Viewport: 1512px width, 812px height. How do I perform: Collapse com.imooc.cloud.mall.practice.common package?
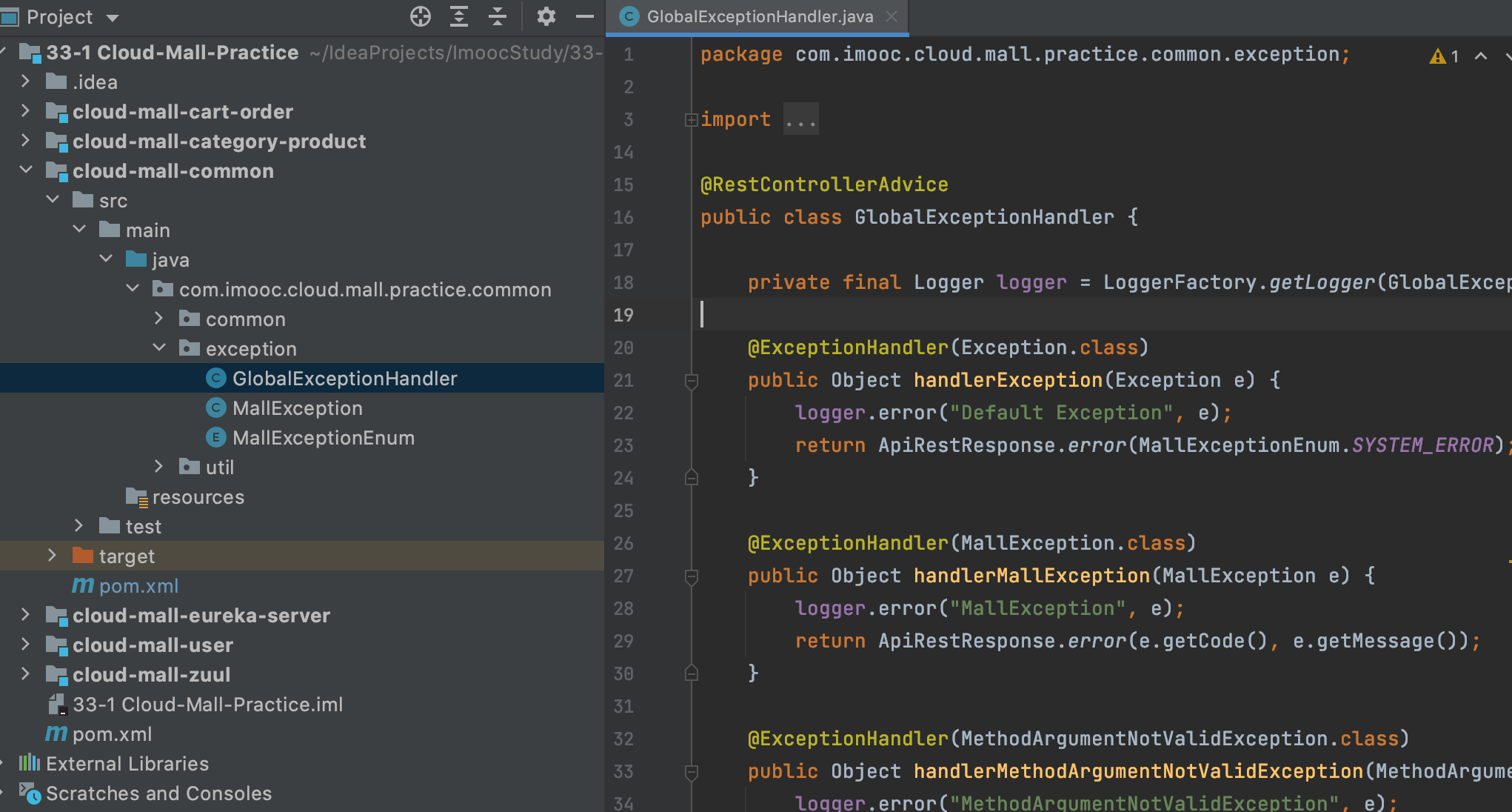(x=133, y=289)
